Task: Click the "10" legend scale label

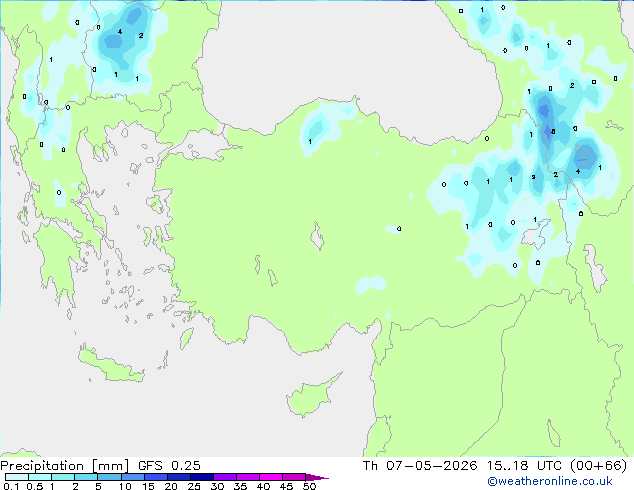Action: tap(125, 486)
